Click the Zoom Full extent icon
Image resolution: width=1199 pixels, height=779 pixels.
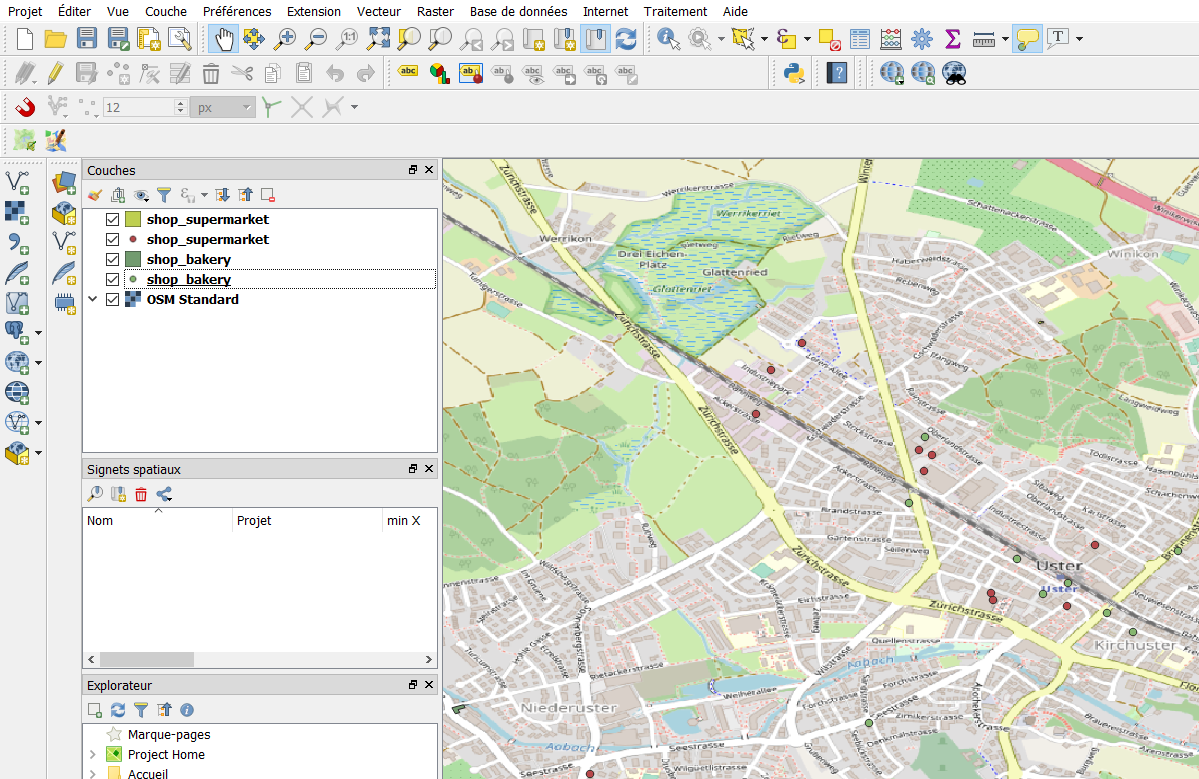tap(378, 39)
